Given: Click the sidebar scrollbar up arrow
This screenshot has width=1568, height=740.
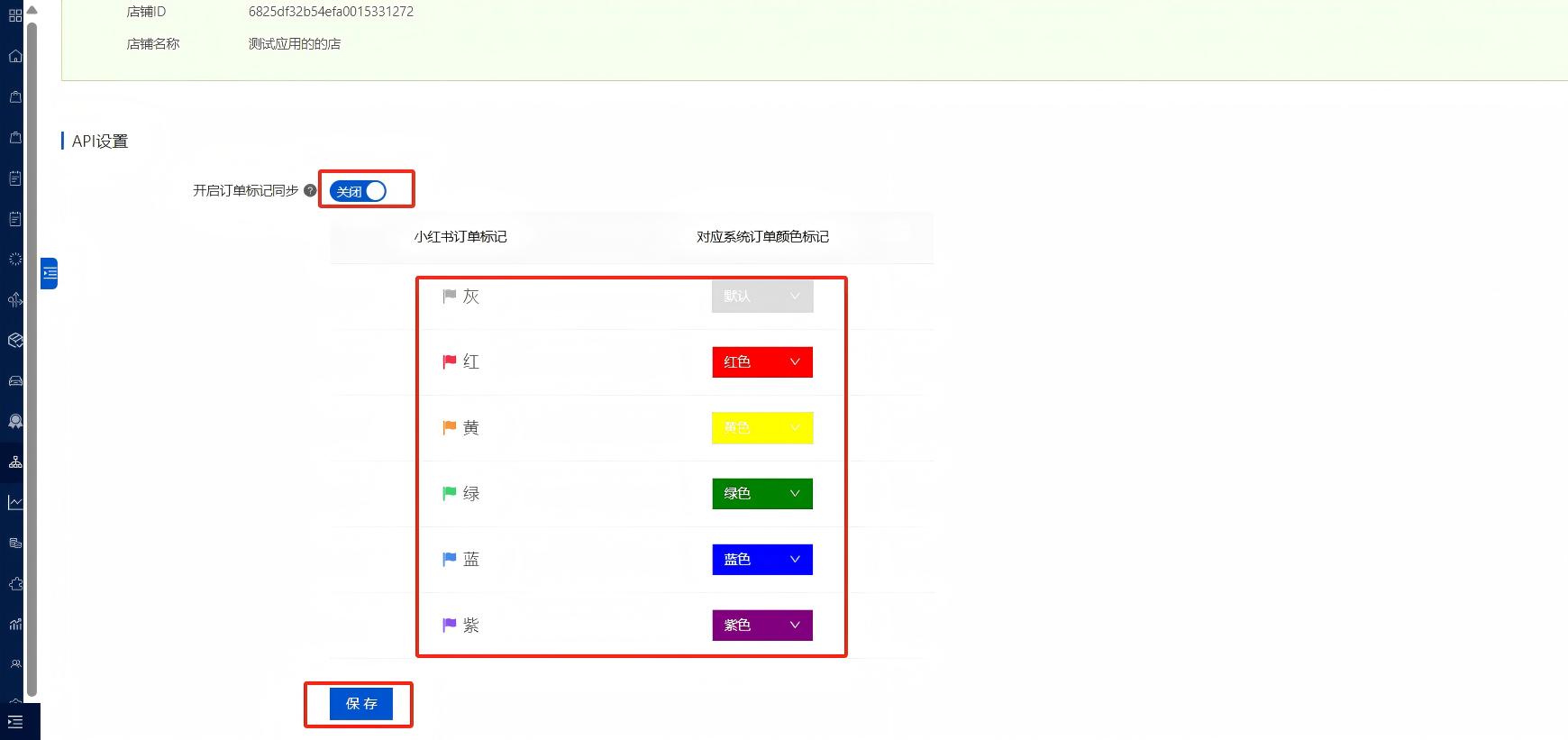Looking at the screenshot, I should coord(32,10).
